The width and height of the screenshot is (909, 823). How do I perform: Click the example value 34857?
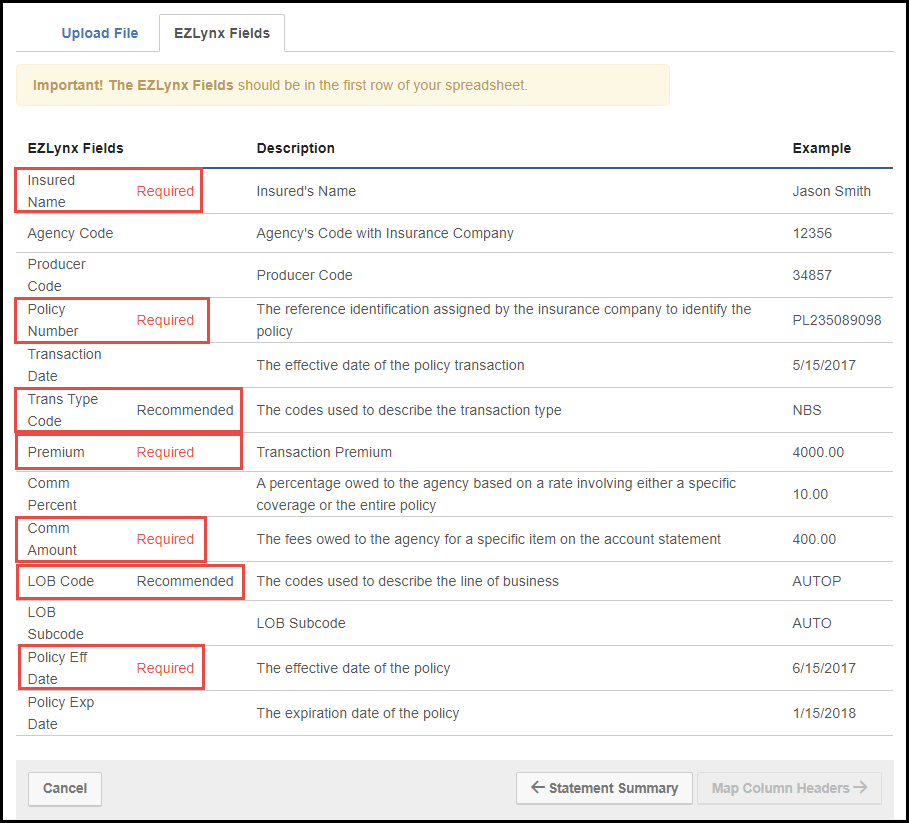tap(812, 275)
